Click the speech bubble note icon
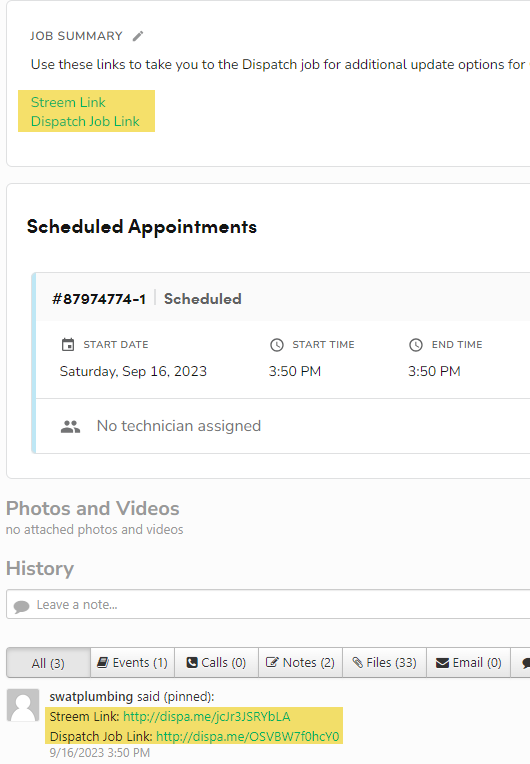Image resolution: width=530 pixels, height=764 pixels. tap(21, 606)
